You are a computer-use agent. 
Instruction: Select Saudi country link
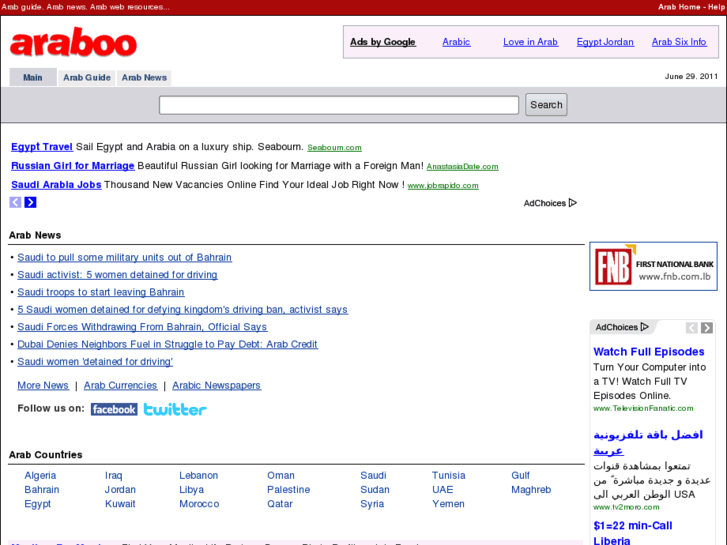pyautogui.click(x=373, y=475)
